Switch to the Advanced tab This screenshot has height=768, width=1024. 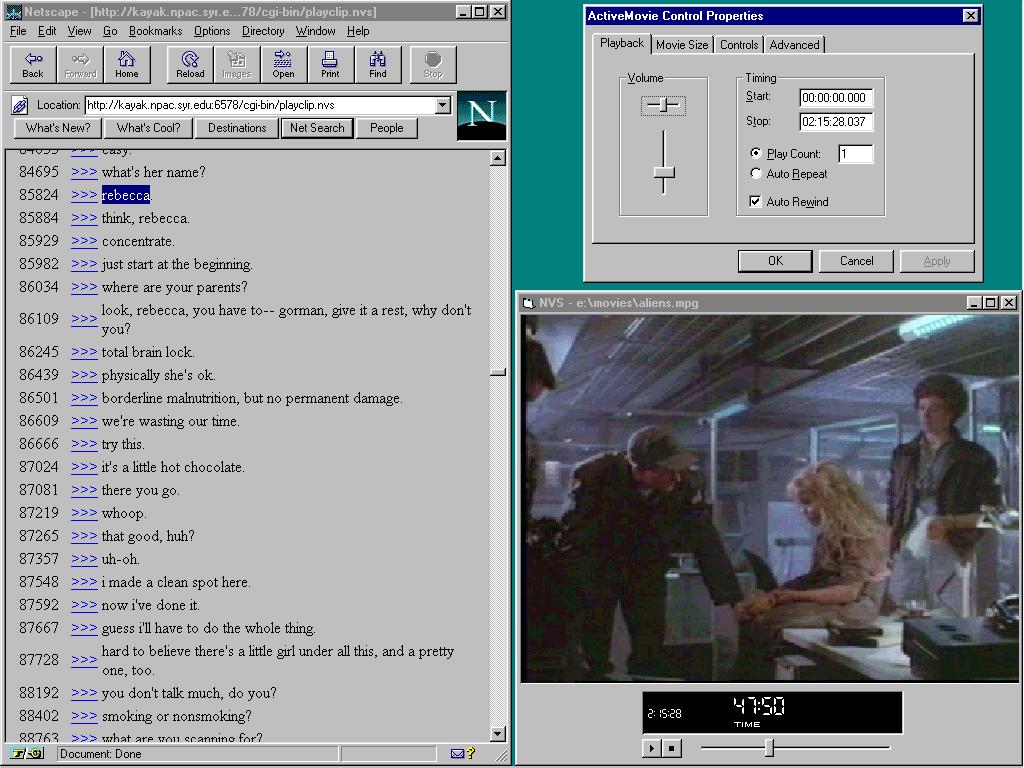coord(794,44)
